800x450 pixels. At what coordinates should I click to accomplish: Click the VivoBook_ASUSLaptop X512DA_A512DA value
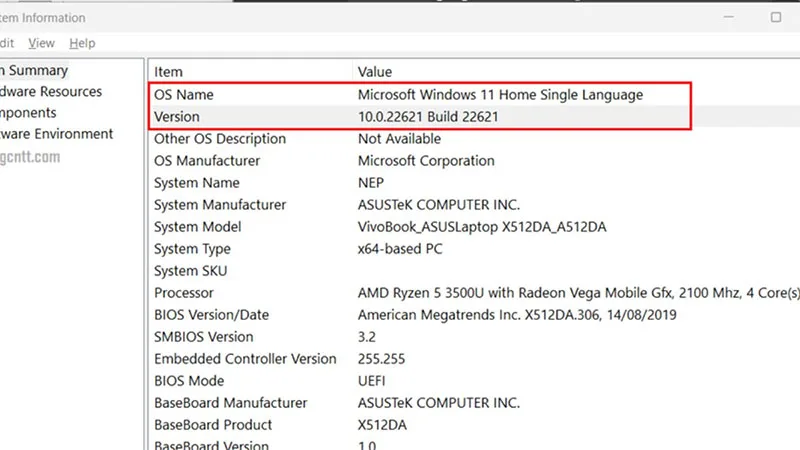[x=482, y=227]
